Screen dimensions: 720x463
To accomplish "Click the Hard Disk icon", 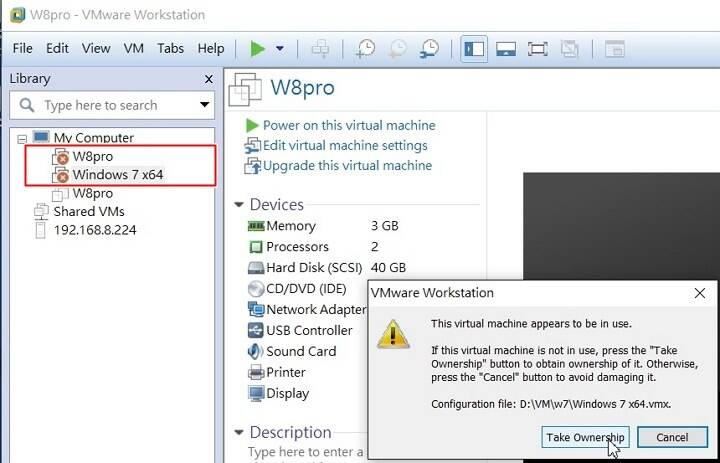I will 256,268.
